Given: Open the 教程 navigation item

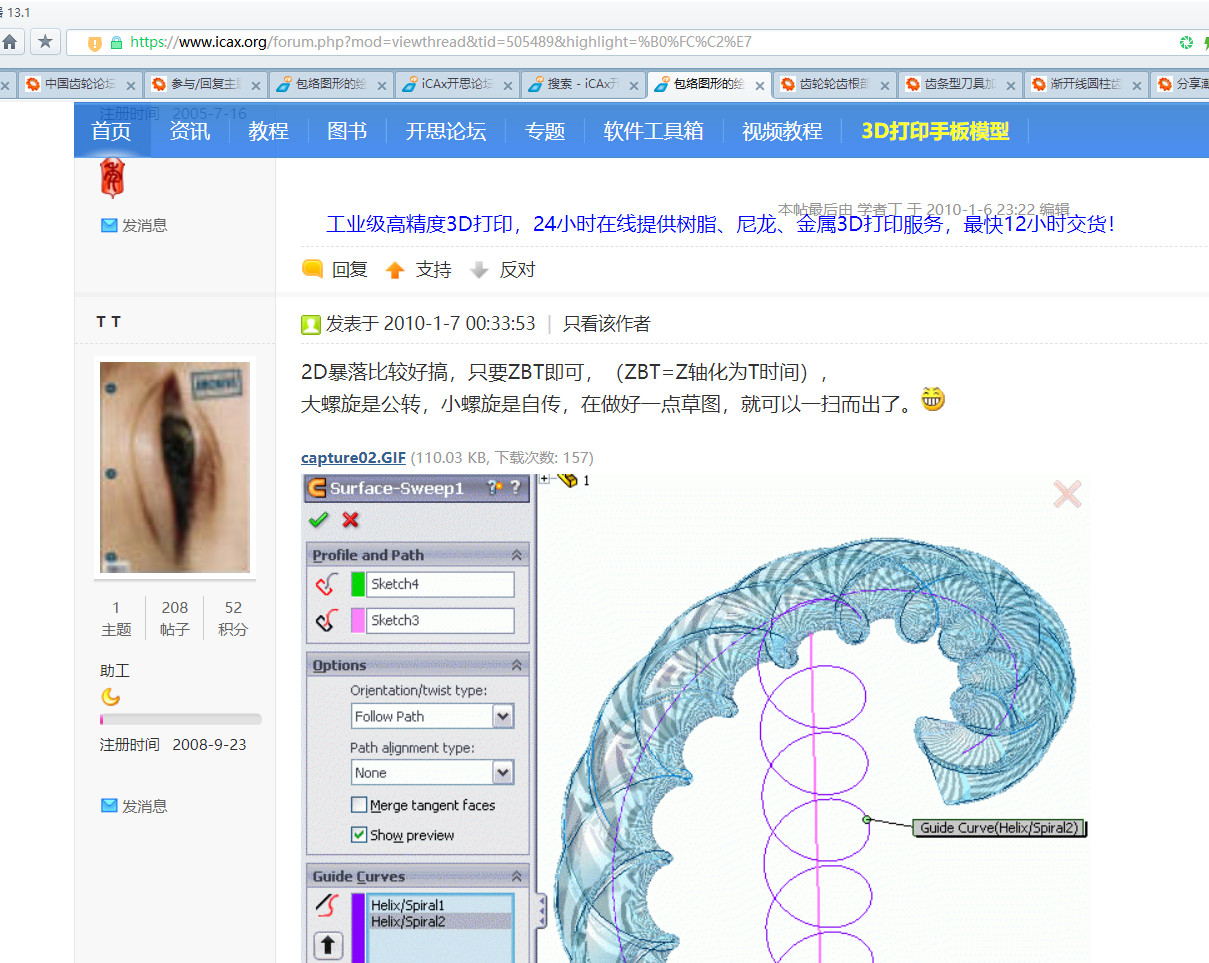Looking at the screenshot, I should [269, 131].
